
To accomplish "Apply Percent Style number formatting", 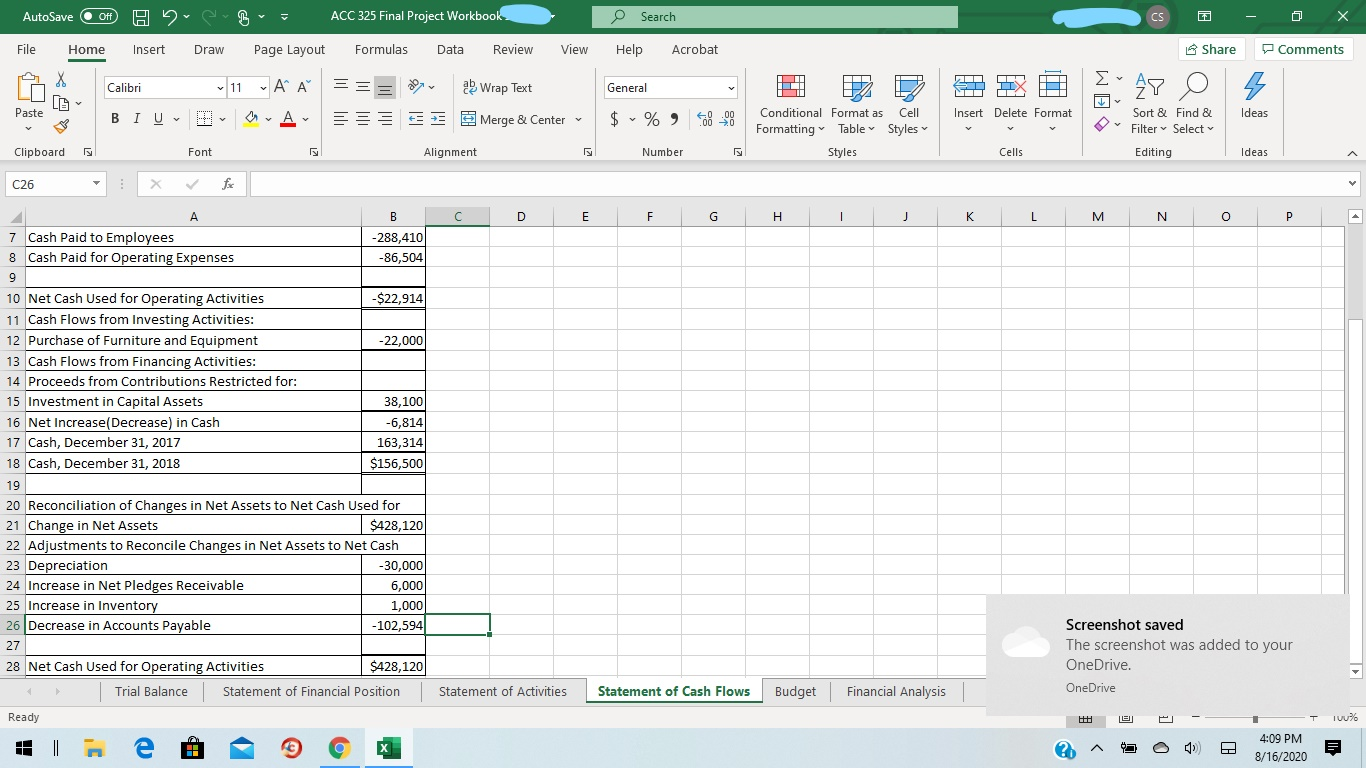I will click(x=650, y=118).
